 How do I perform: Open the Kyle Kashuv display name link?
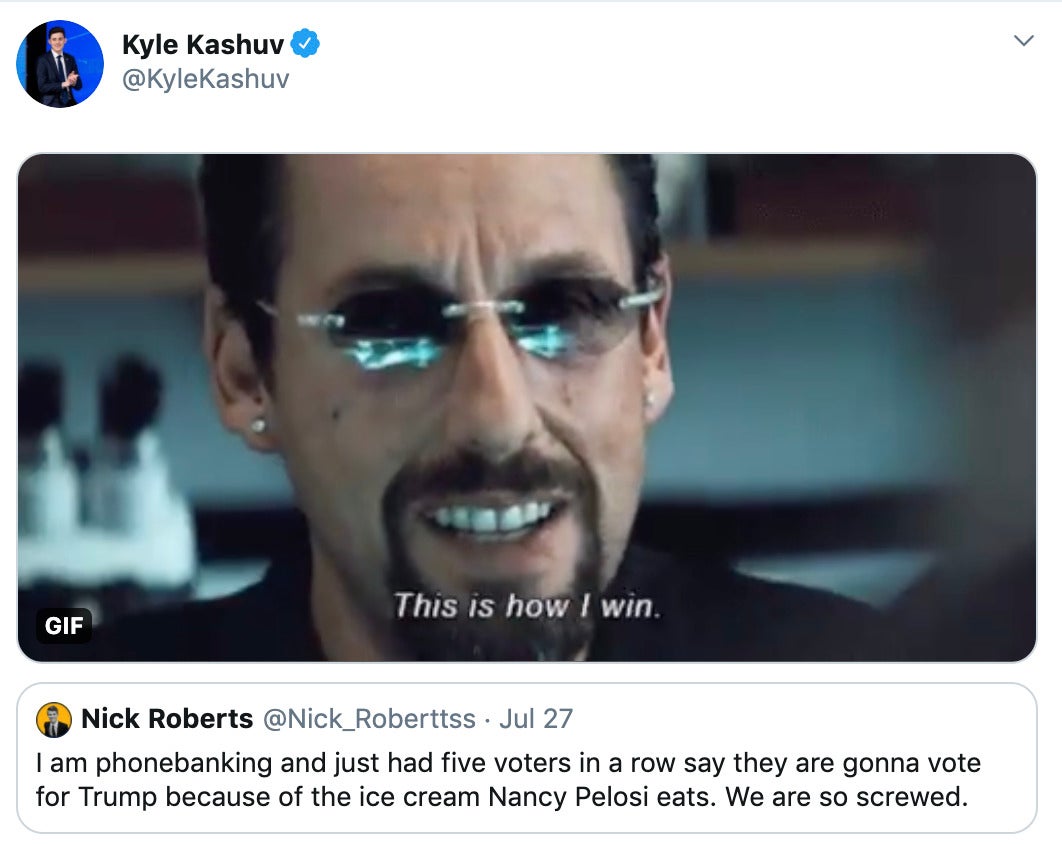coord(203,45)
